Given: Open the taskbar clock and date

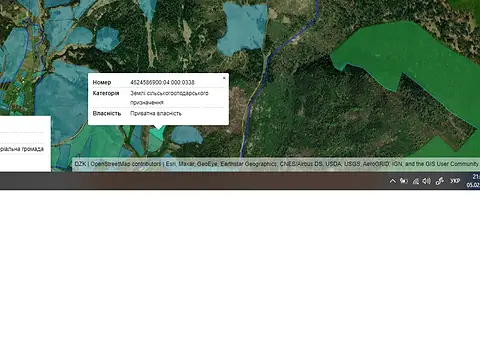Looking at the screenshot, I should coord(473,181).
